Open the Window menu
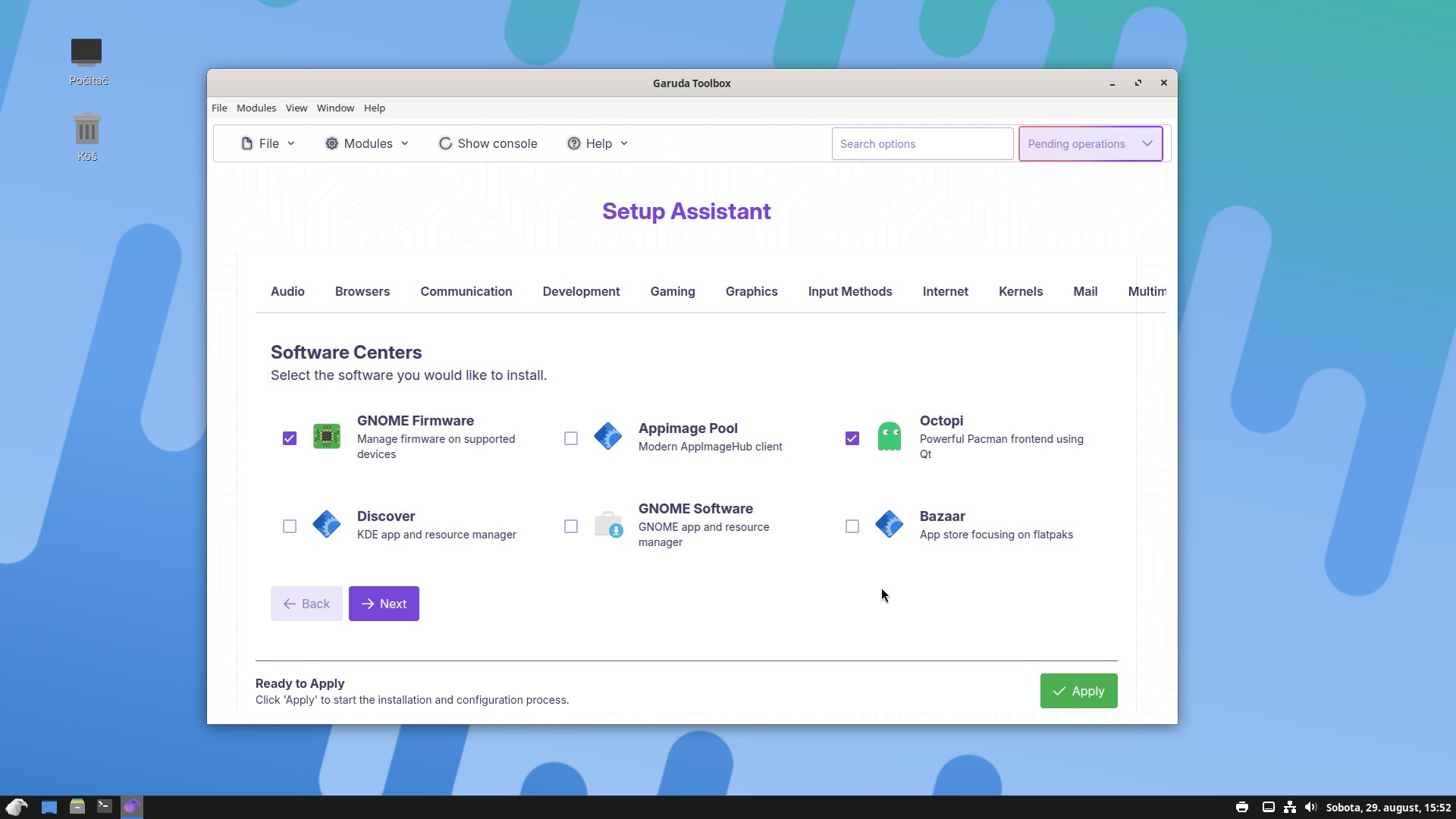Viewport: 1456px width, 819px height. tap(335, 108)
